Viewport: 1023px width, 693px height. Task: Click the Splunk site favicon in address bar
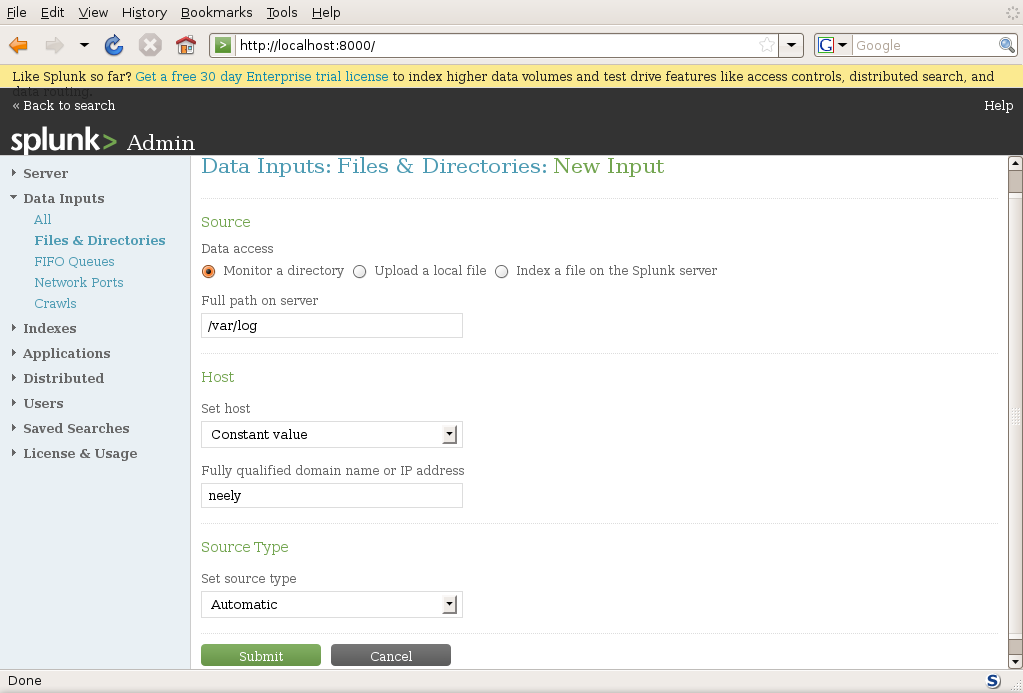pos(223,45)
